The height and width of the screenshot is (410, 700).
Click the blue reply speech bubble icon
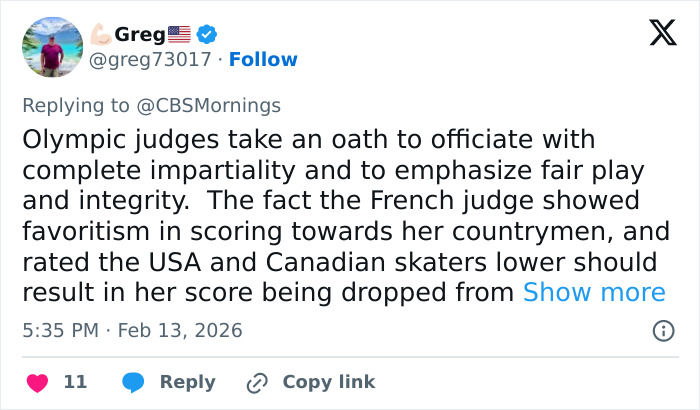tap(133, 382)
